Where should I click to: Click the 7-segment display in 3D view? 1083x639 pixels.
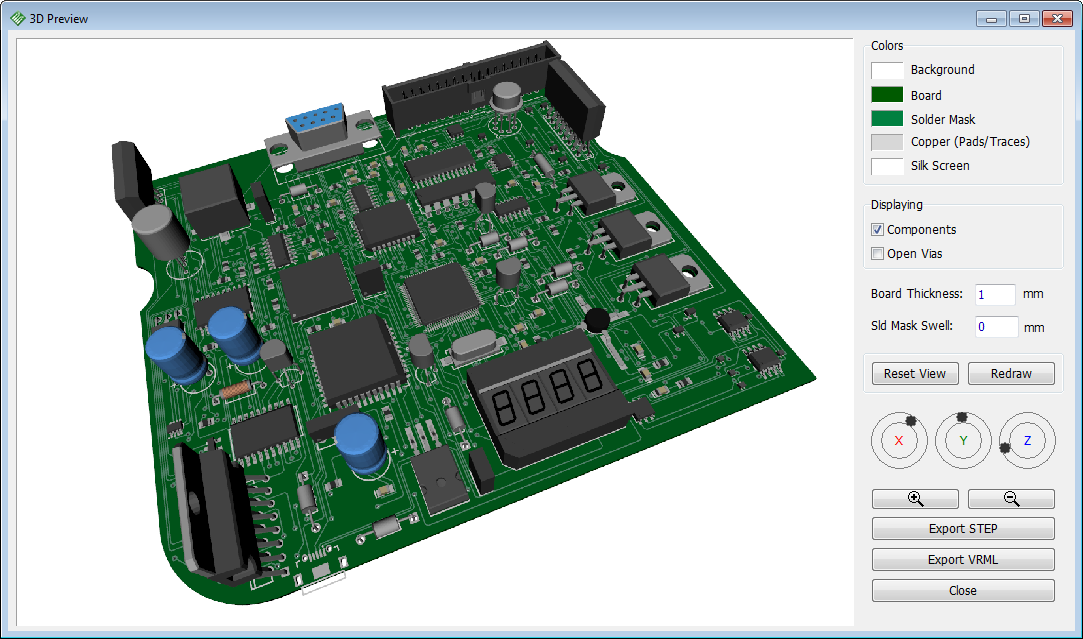(549, 397)
